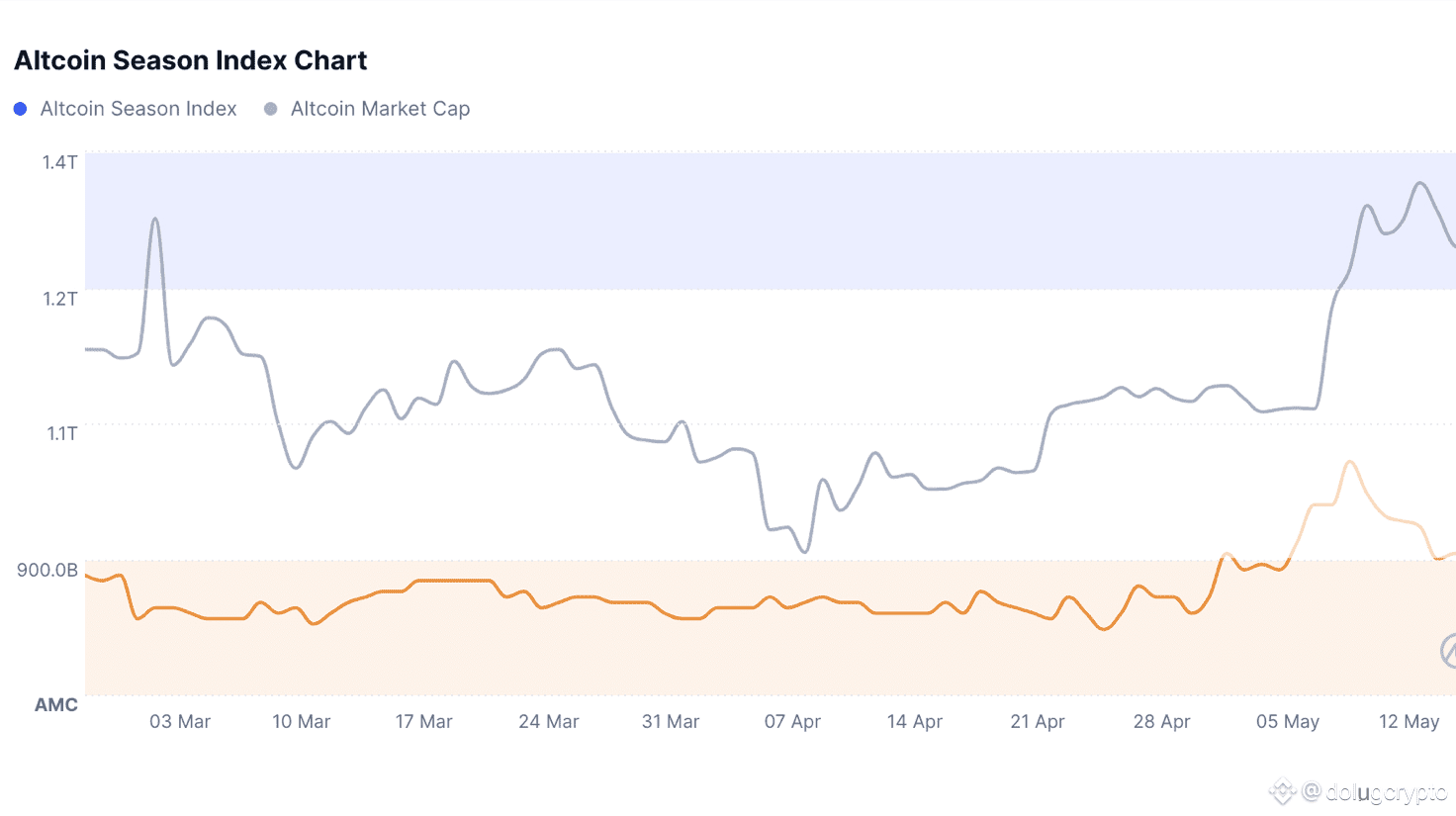
Task: Click the blue Altcoin Season Index legend dot
Action: pyautogui.click(x=20, y=109)
